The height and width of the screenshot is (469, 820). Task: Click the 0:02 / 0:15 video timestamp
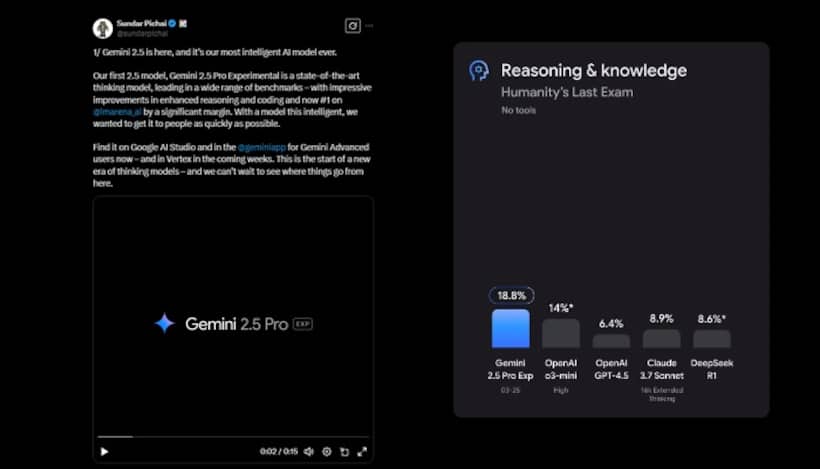click(x=279, y=451)
